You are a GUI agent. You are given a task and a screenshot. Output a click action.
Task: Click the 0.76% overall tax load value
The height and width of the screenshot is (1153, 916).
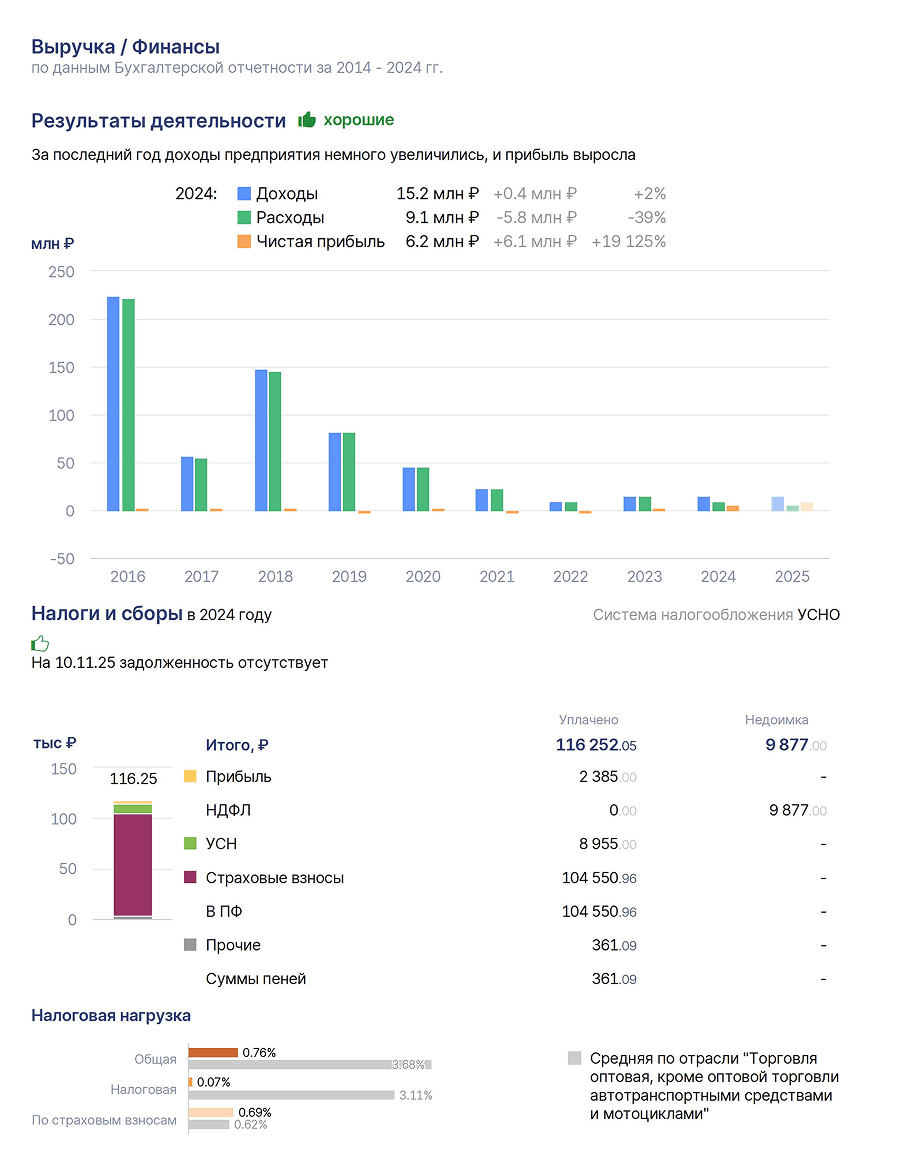(260, 1053)
